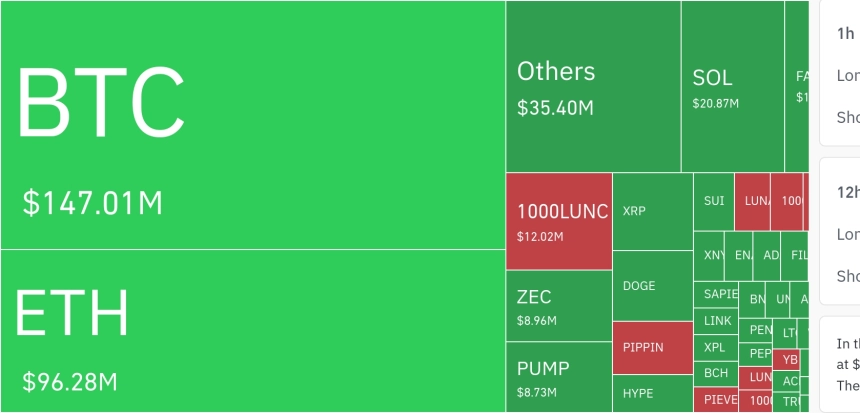The image size is (860, 413).
Task: Click the red YB tile
Action: pos(789,359)
